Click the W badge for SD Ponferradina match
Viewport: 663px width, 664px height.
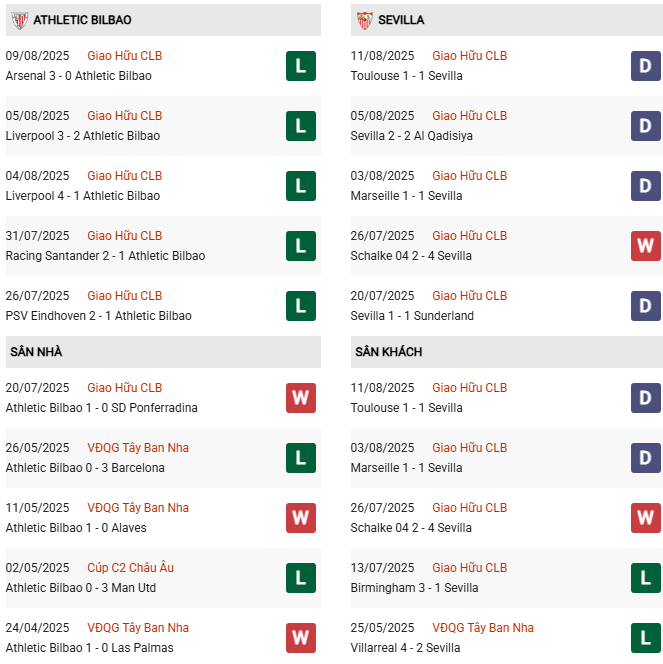[300, 398]
